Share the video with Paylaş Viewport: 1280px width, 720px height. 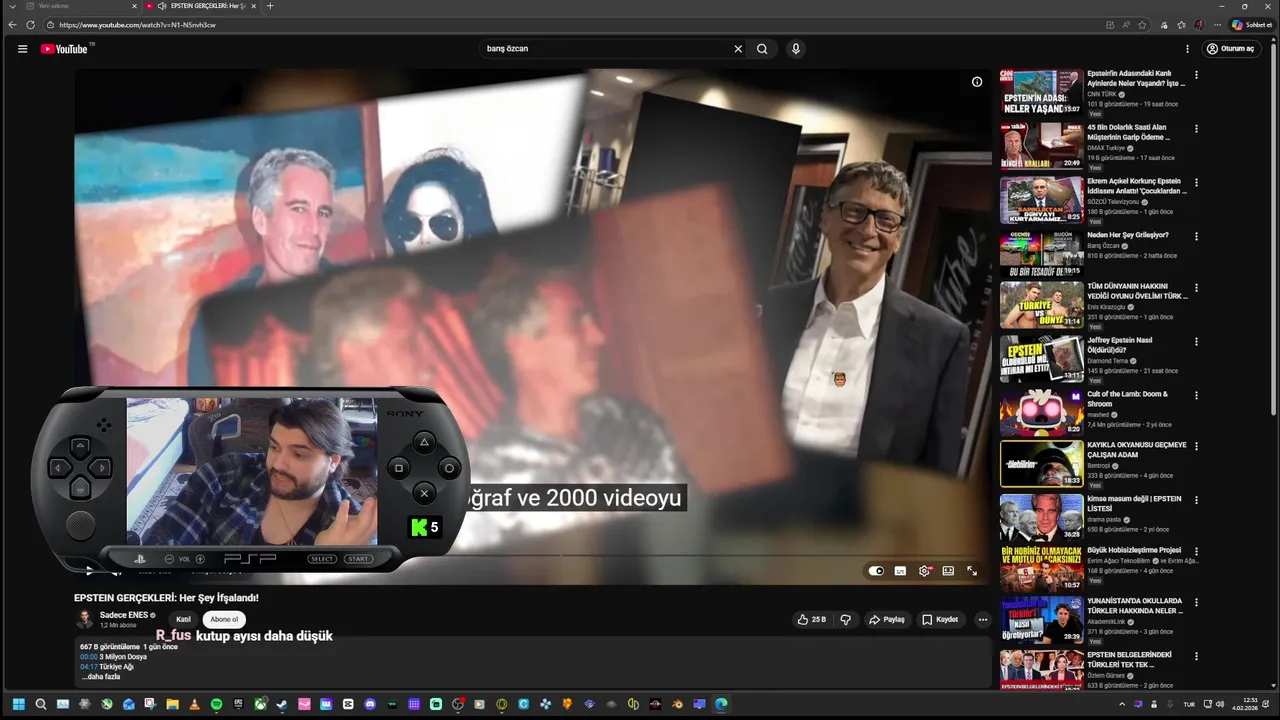pos(887,620)
